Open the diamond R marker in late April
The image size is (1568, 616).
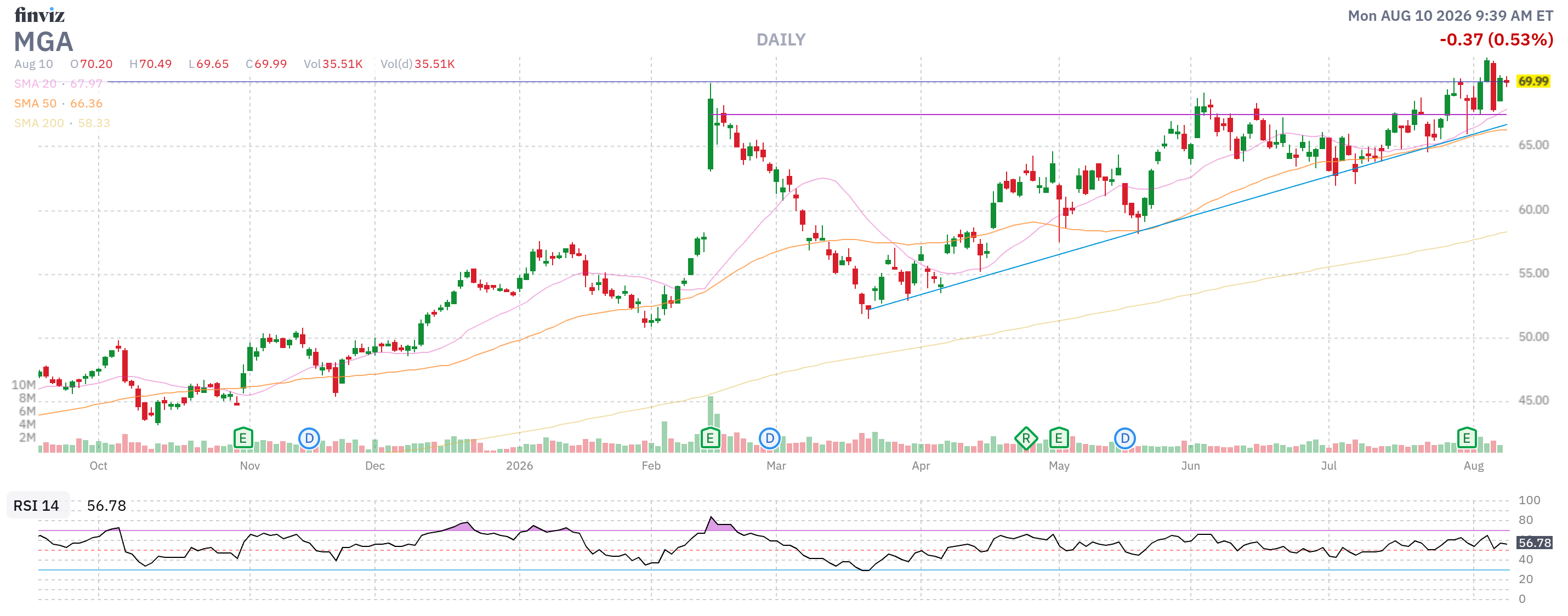pyautogui.click(x=1026, y=438)
